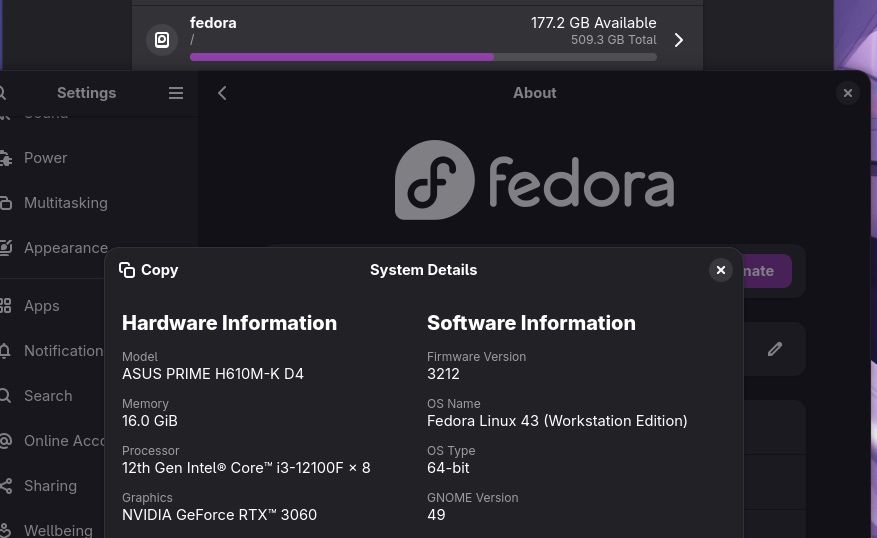
Task: Close the Settings window
Action: pos(848,93)
